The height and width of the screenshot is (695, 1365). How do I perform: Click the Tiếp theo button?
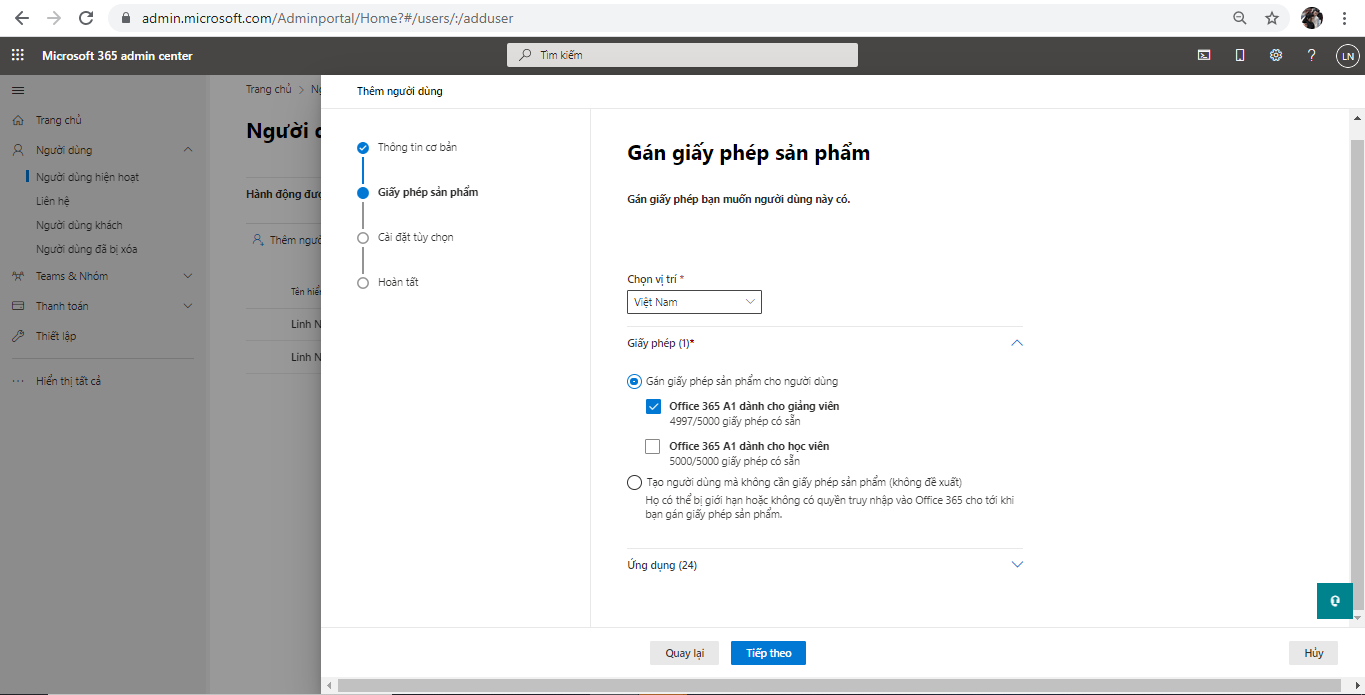(768, 653)
